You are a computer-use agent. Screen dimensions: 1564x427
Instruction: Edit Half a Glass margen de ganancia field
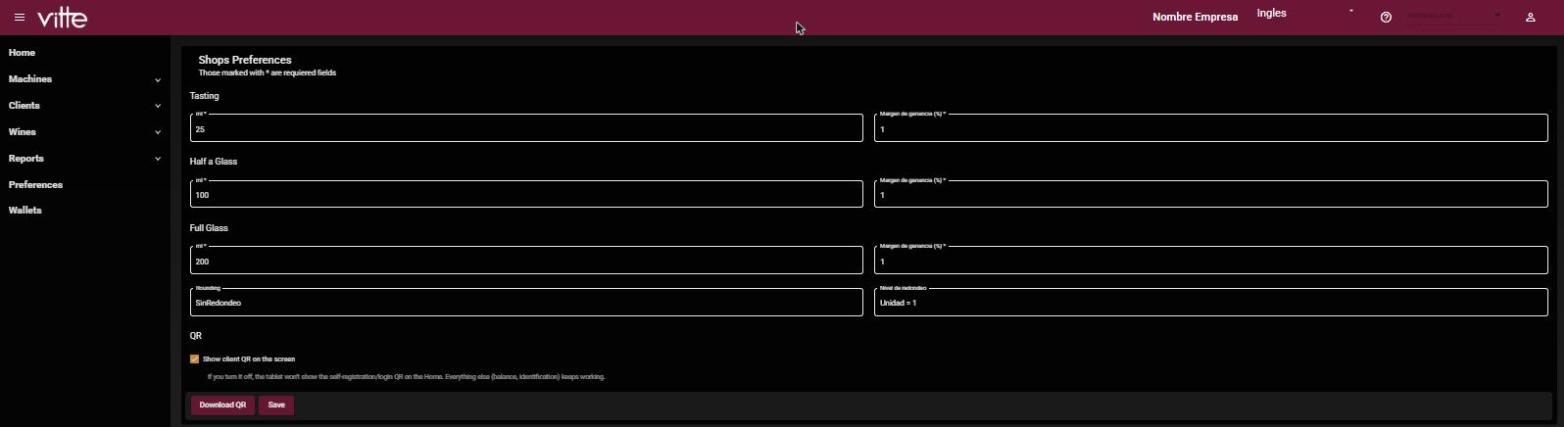[1211, 194]
